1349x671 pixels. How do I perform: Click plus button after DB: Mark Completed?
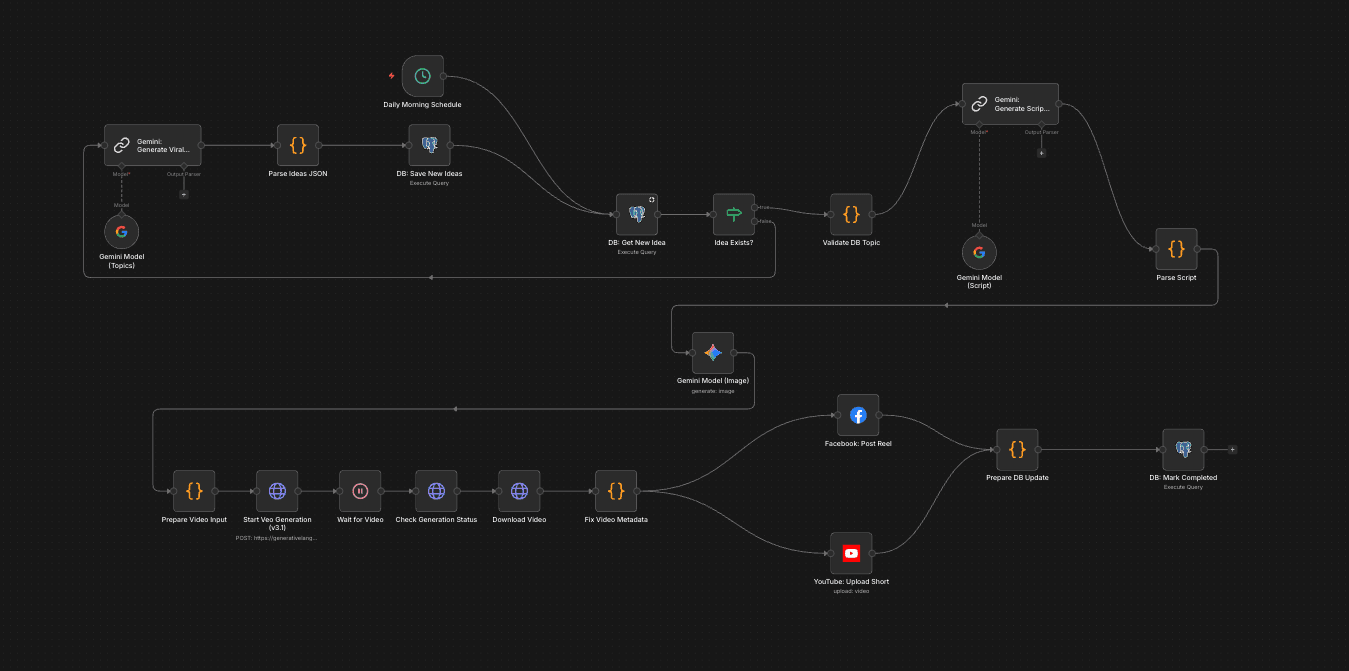point(1232,450)
